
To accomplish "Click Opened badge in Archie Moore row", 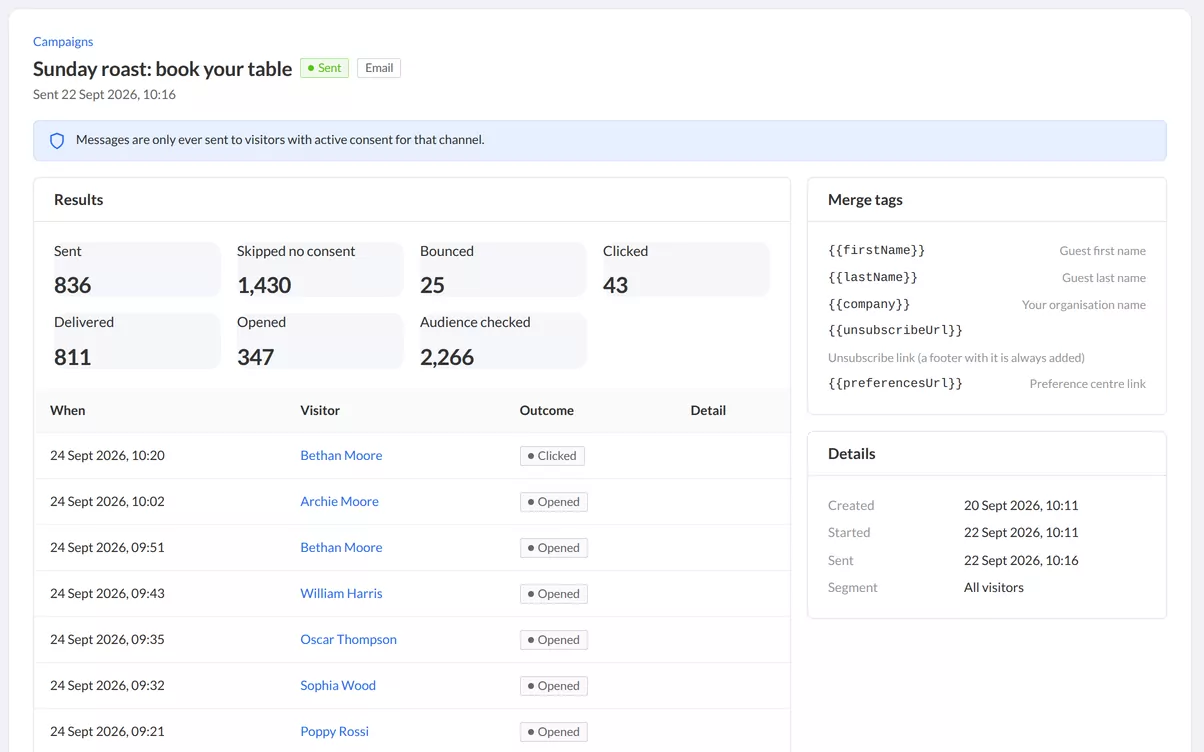I will pos(553,502).
